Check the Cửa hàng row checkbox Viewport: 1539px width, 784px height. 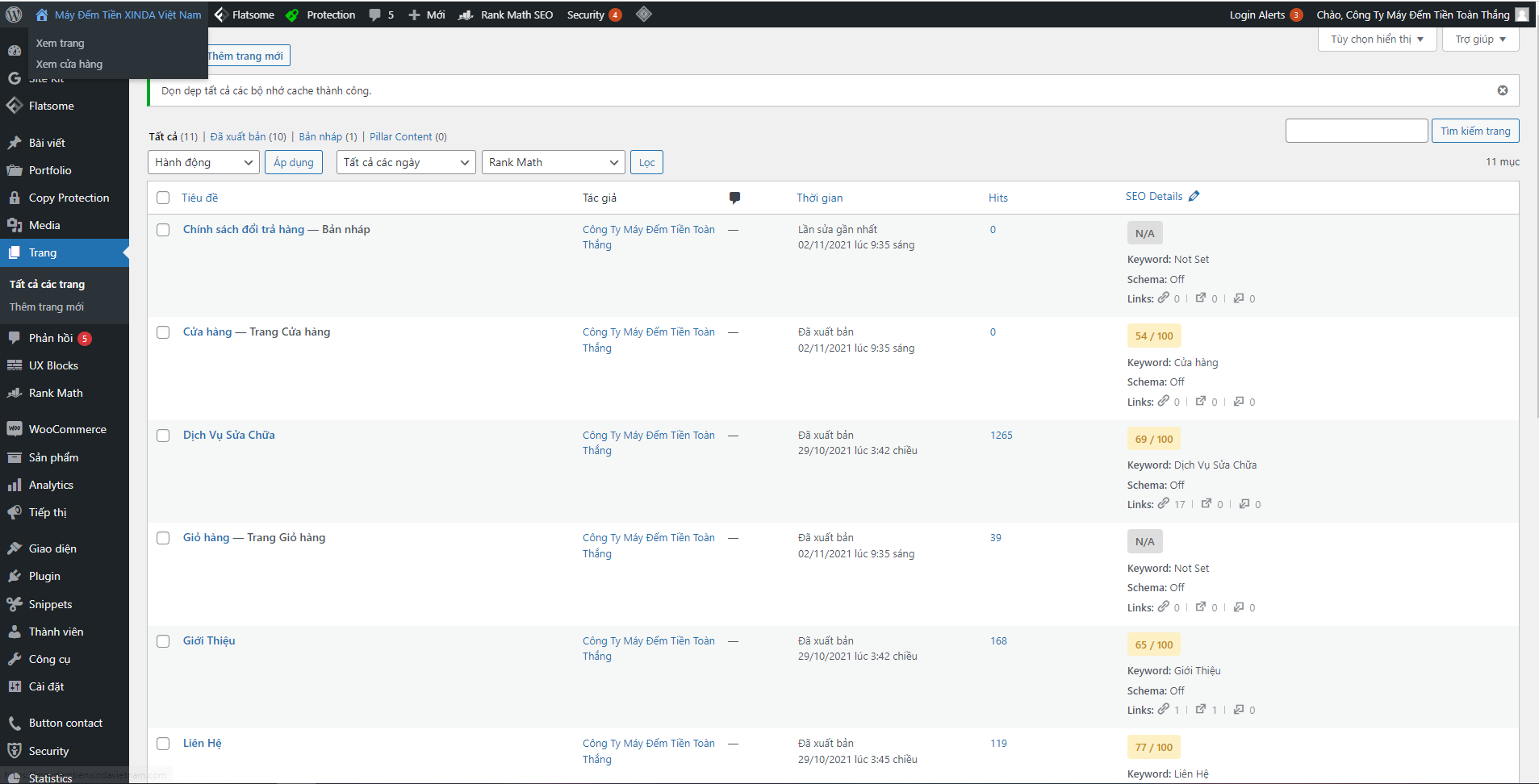[x=163, y=332]
